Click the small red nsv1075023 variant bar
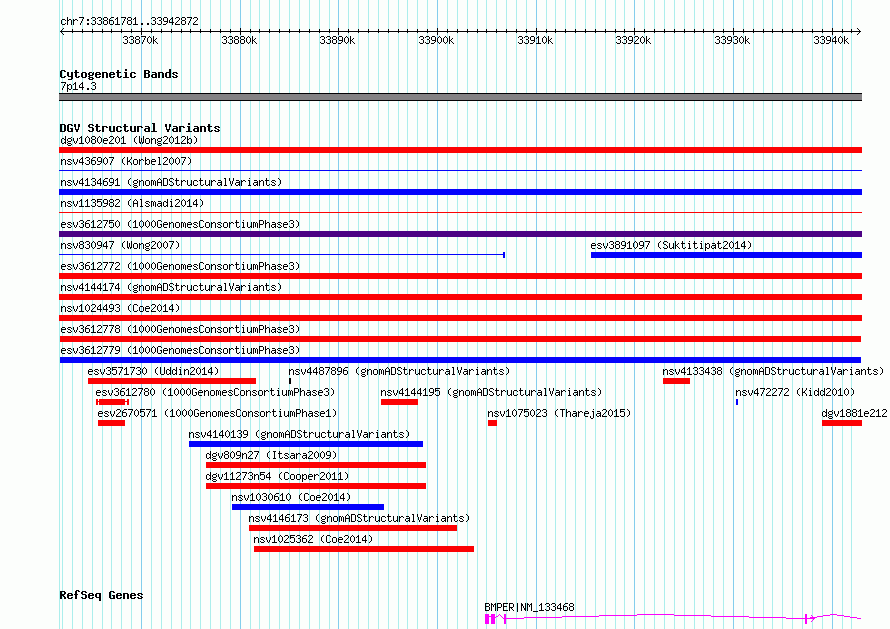 point(492,423)
